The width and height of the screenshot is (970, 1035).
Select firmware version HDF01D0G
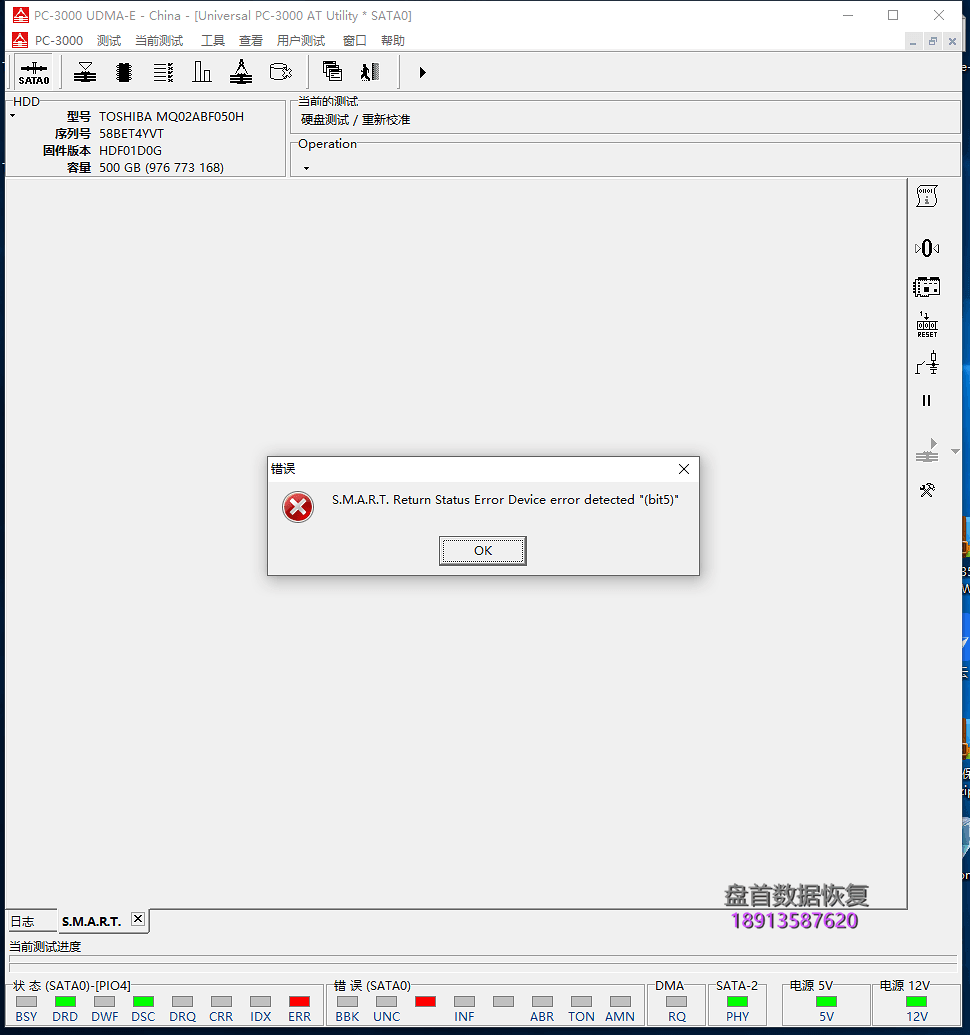point(130,150)
